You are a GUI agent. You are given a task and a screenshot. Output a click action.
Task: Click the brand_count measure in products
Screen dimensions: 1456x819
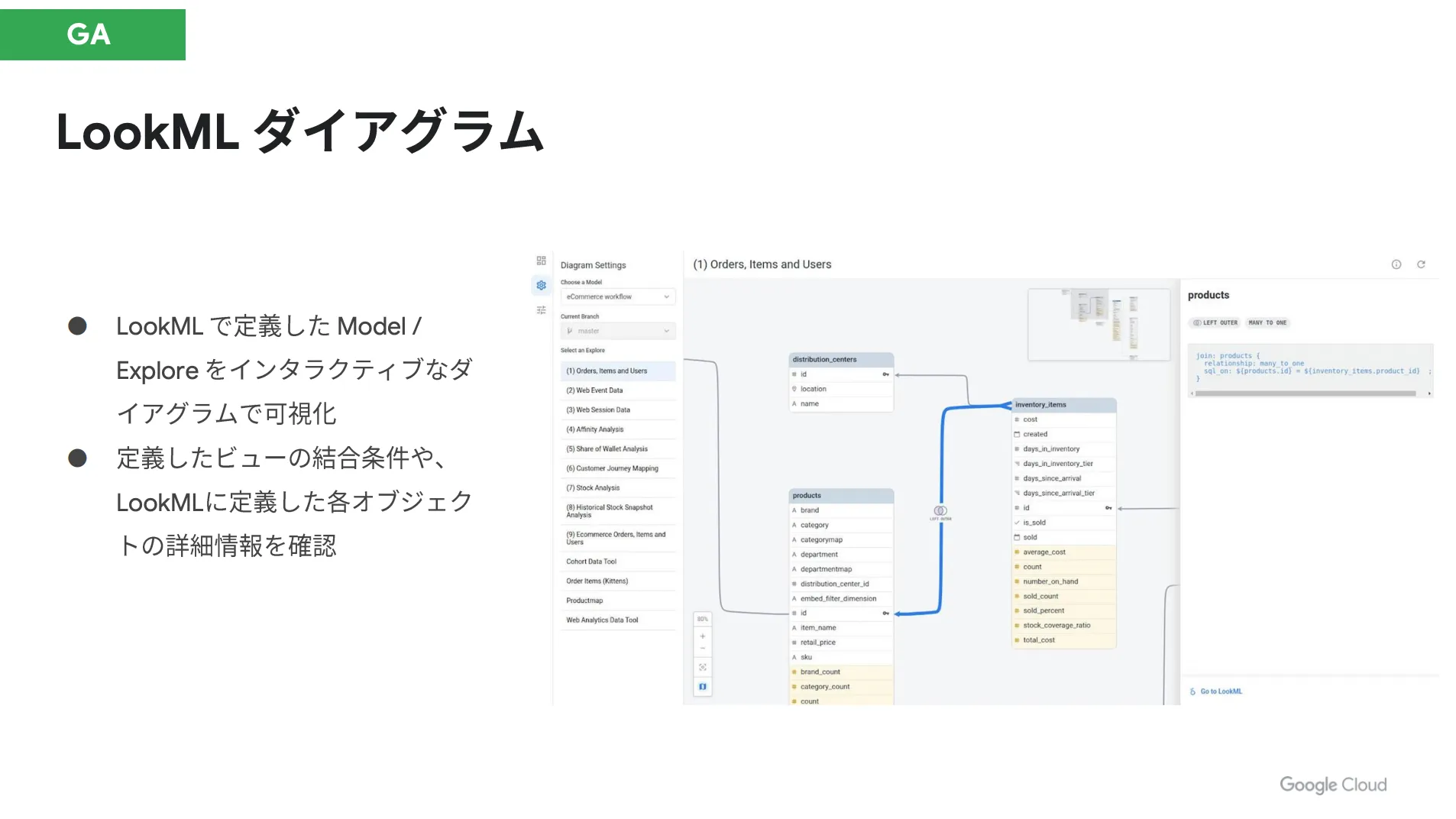(x=841, y=672)
